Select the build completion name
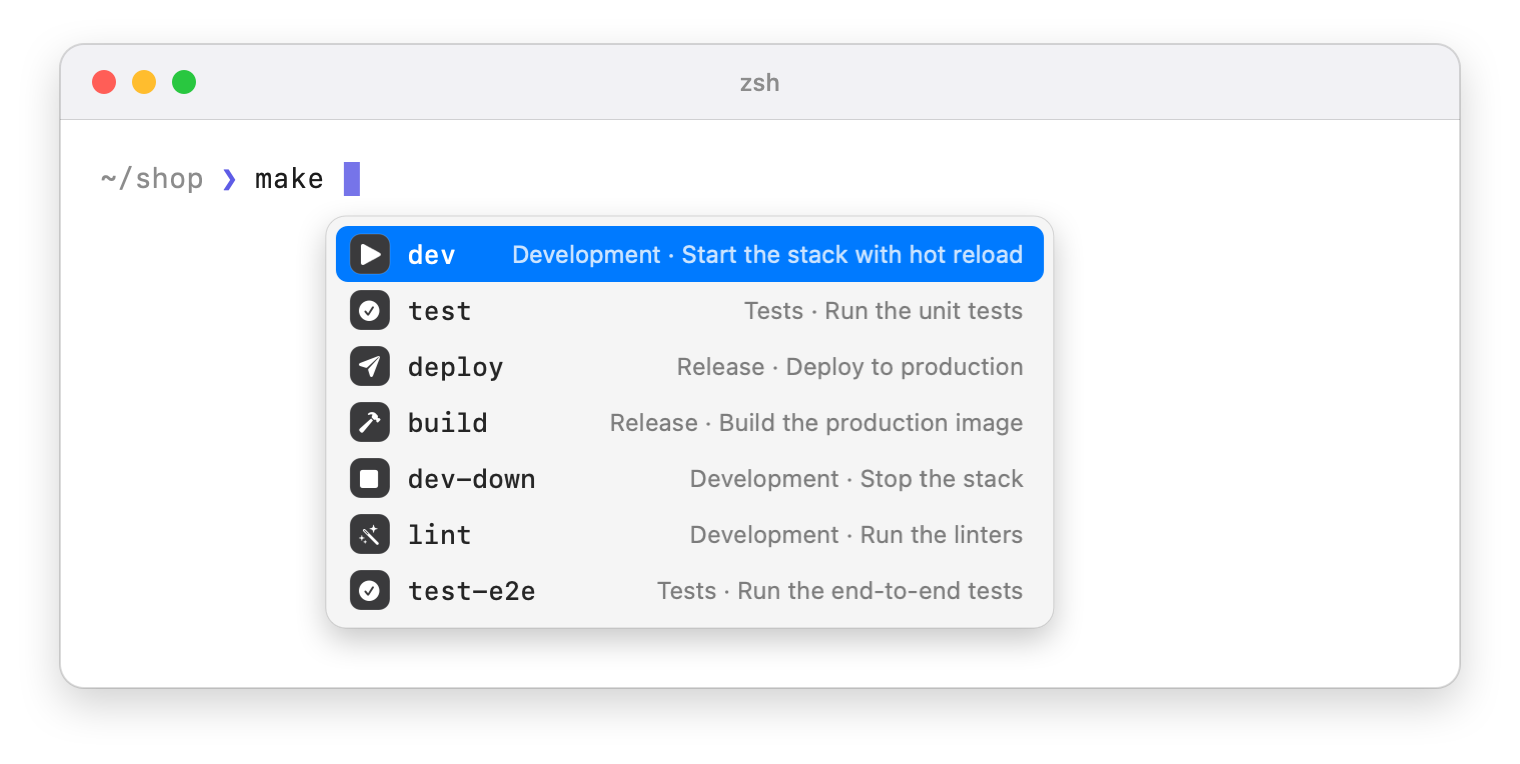 [448, 423]
